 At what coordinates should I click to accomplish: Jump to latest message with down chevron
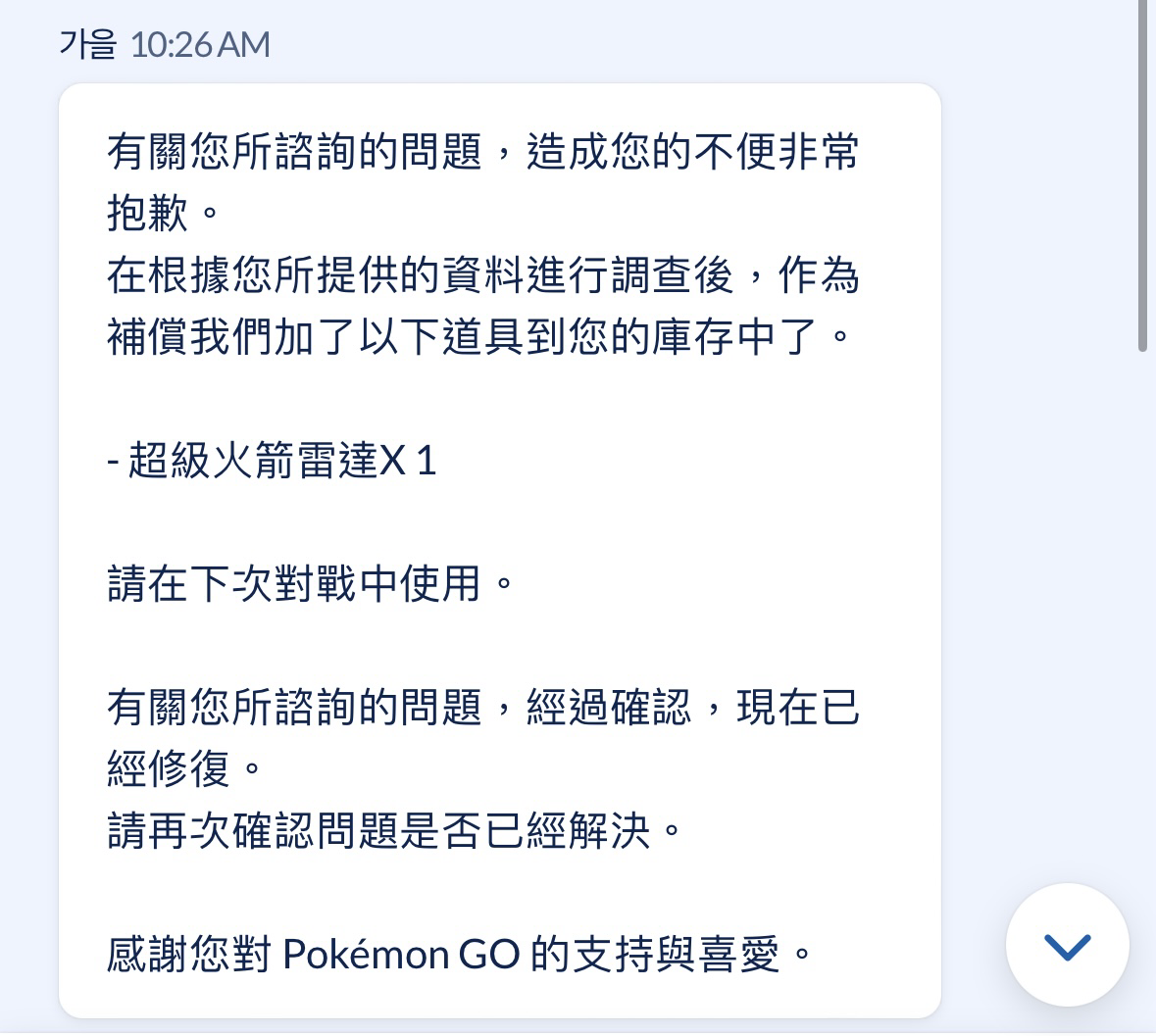[x=1067, y=946]
